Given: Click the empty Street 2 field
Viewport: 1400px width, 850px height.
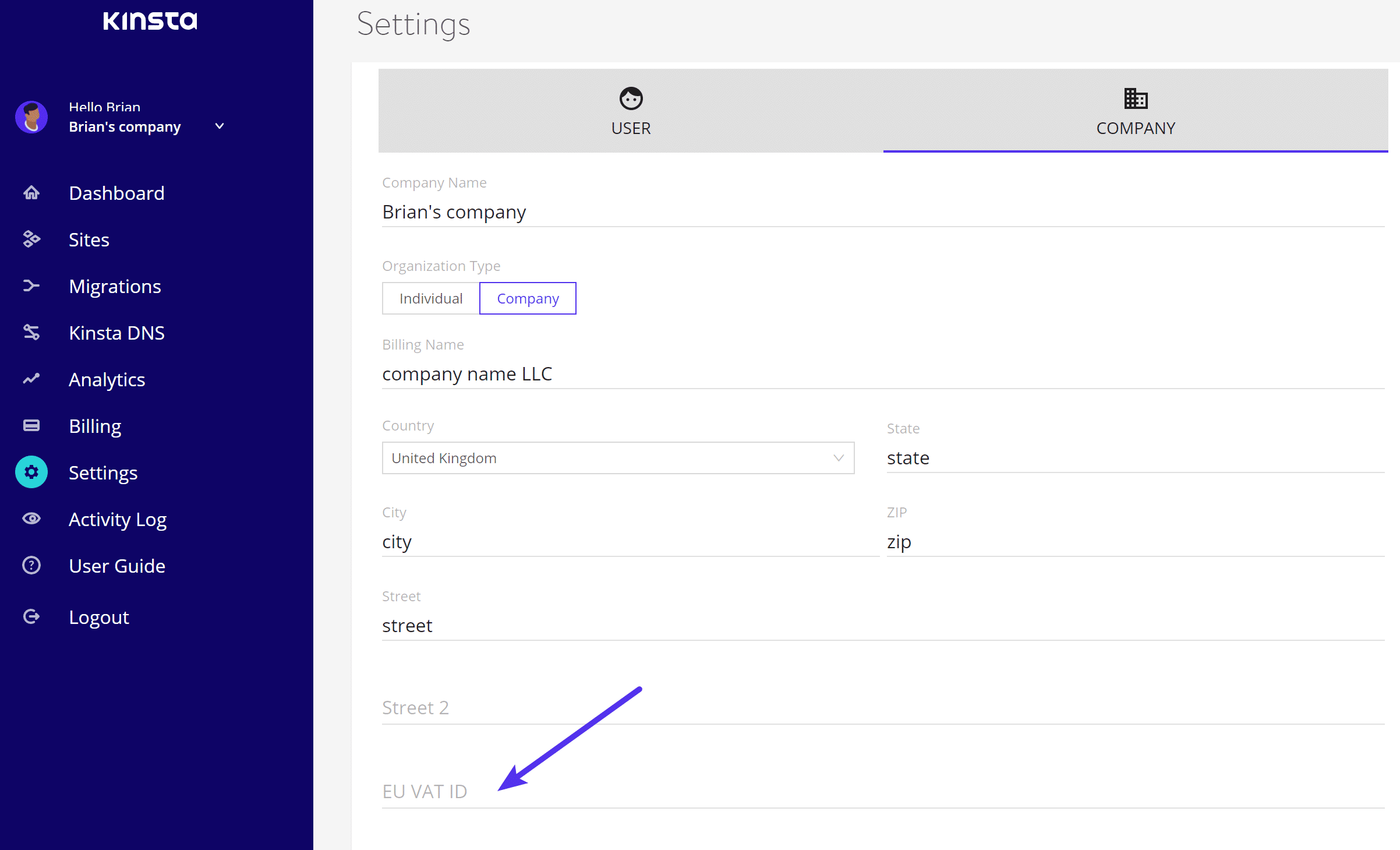Looking at the screenshot, I should tap(883, 708).
